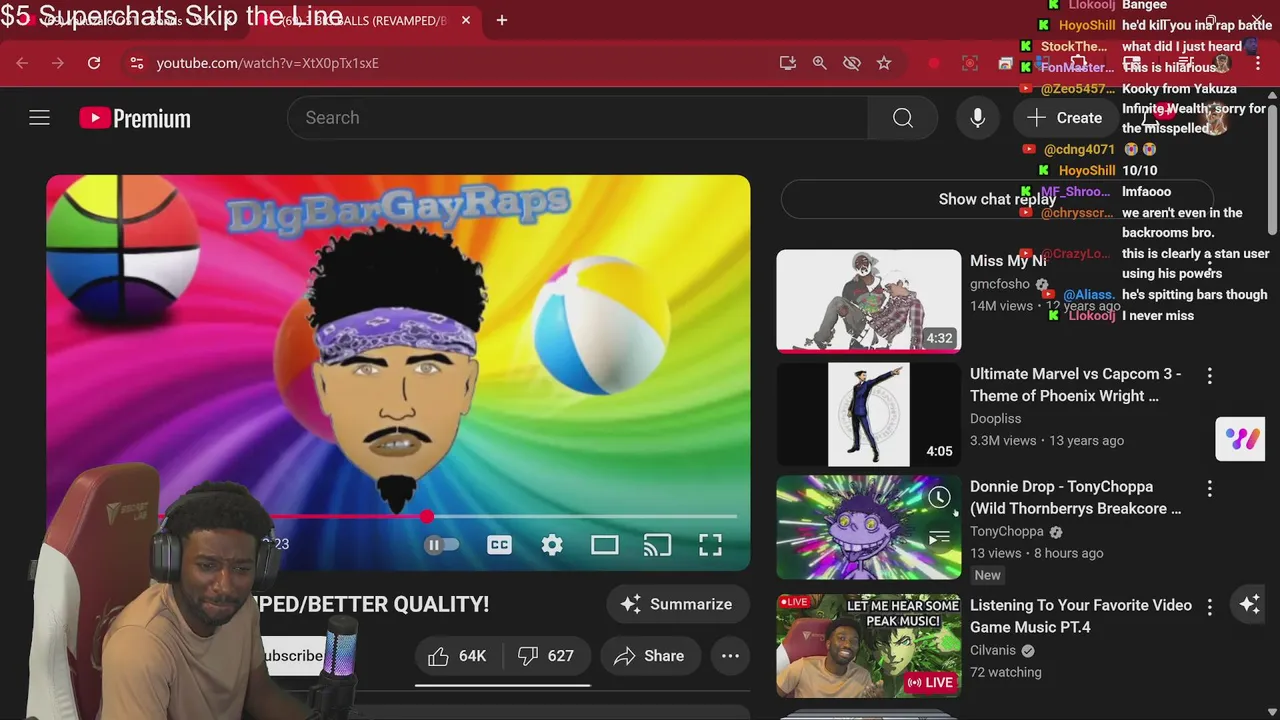
Task: Open the zoom magnifier in address bar
Action: 820,63
